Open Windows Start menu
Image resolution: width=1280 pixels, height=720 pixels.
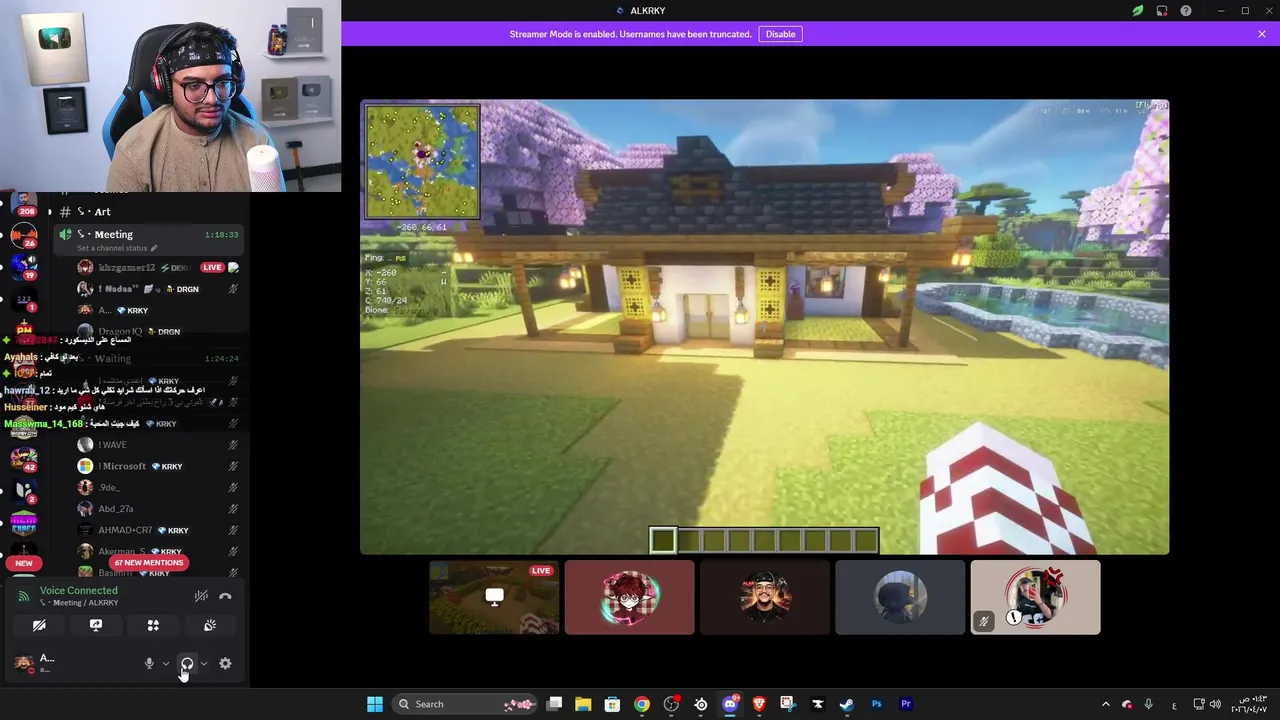pyautogui.click(x=375, y=704)
